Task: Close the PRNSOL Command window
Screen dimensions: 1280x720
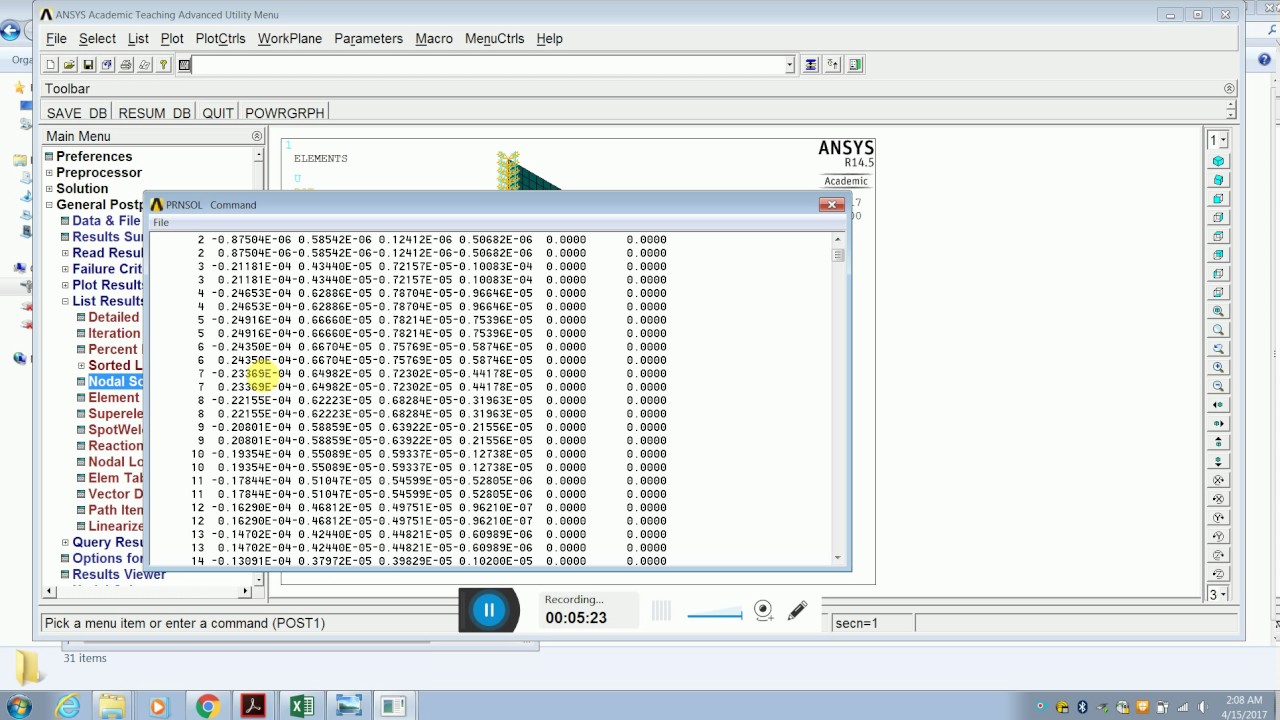Action: (x=831, y=204)
